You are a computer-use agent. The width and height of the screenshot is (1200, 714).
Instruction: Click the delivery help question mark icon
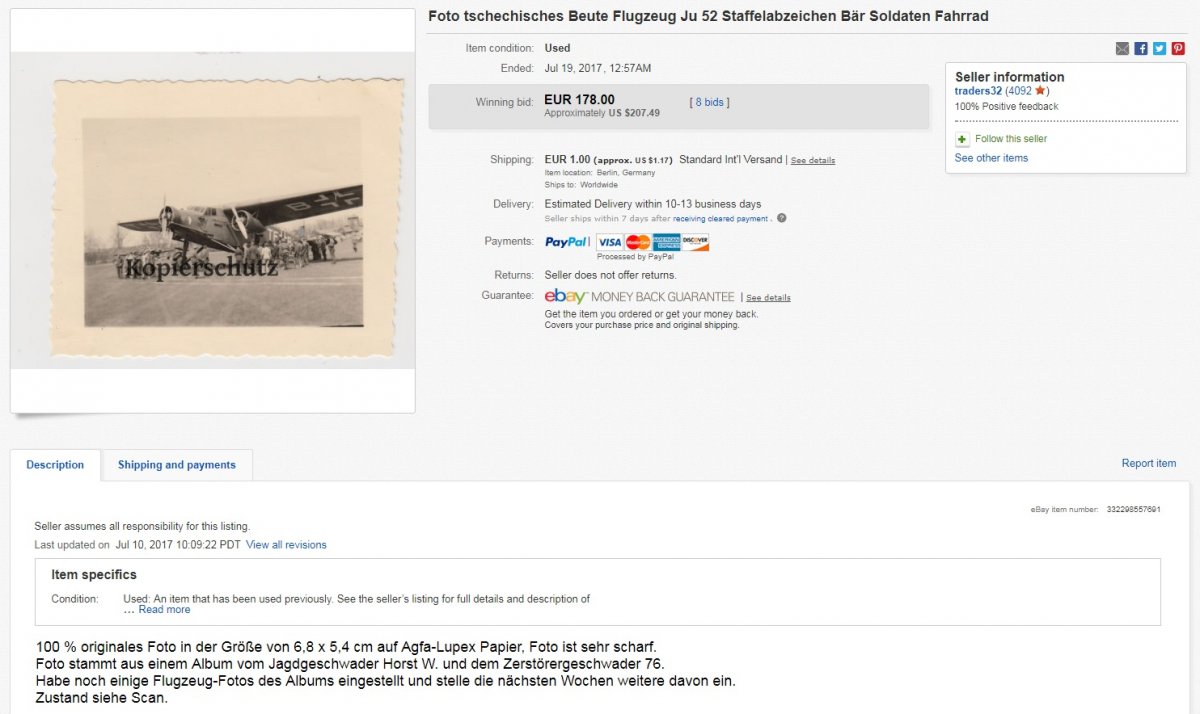(x=781, y=218)
